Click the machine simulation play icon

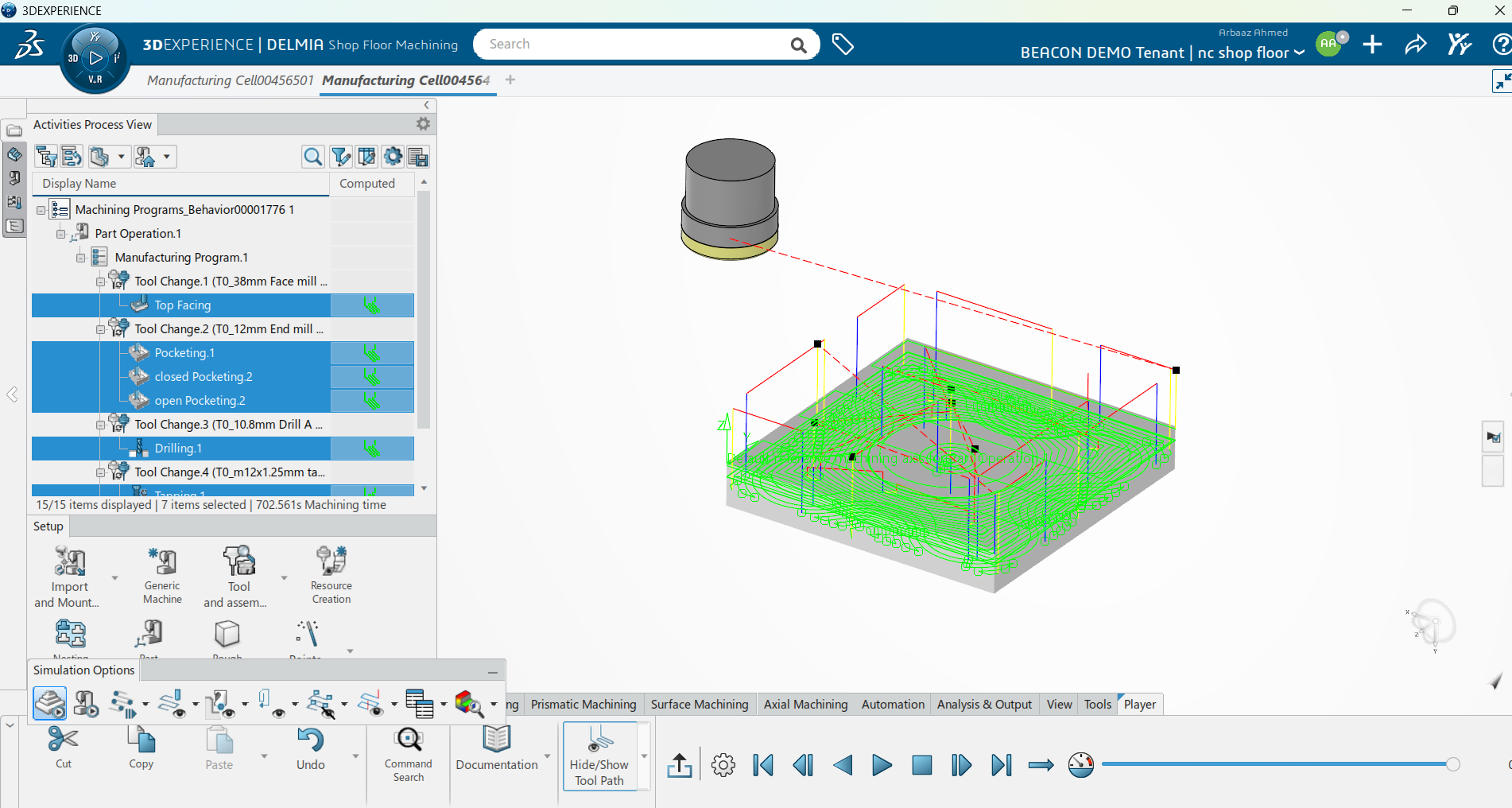[x=86, y=704]
